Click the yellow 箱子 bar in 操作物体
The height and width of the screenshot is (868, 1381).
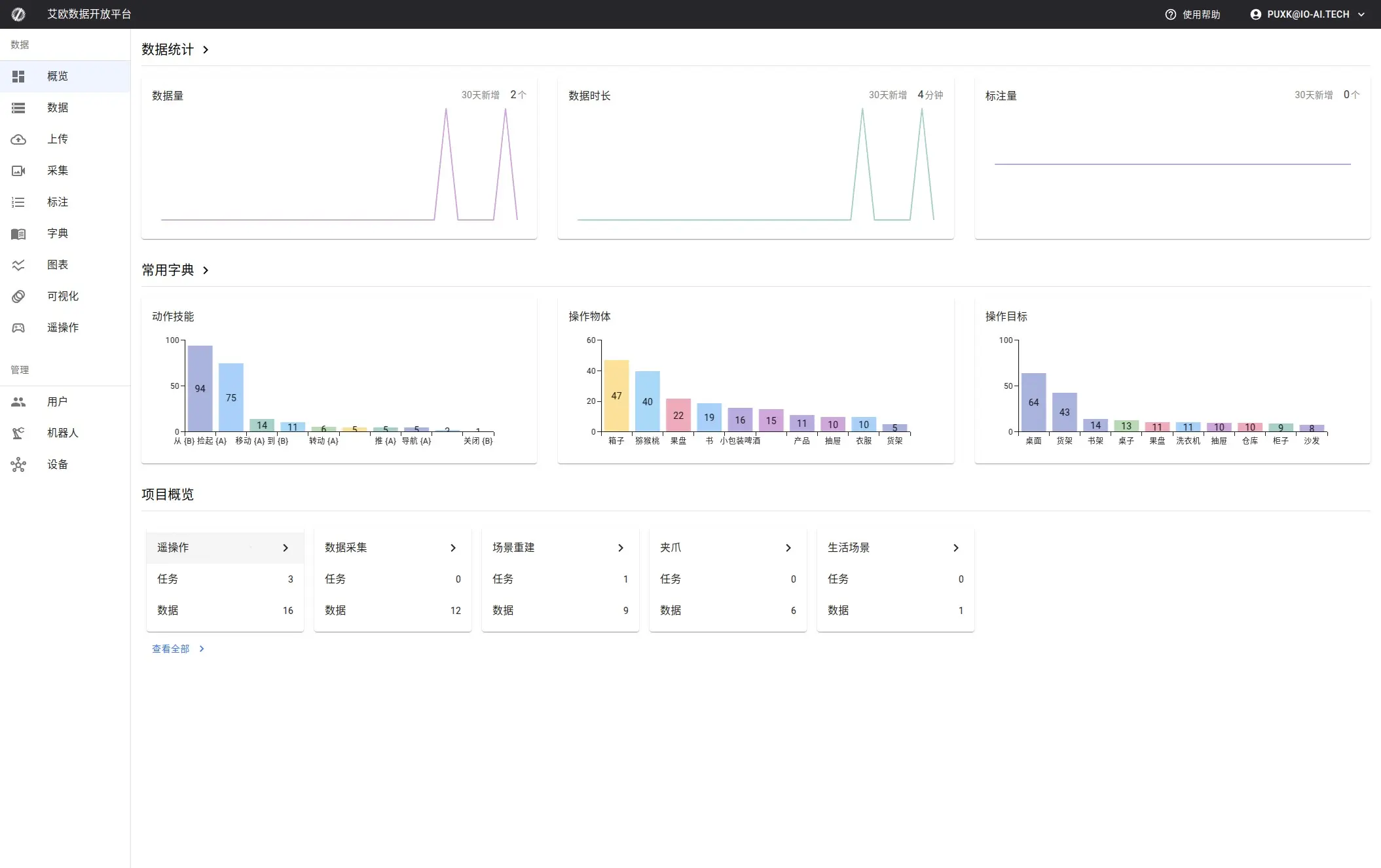pyautogui.click(x=616, y=395)
